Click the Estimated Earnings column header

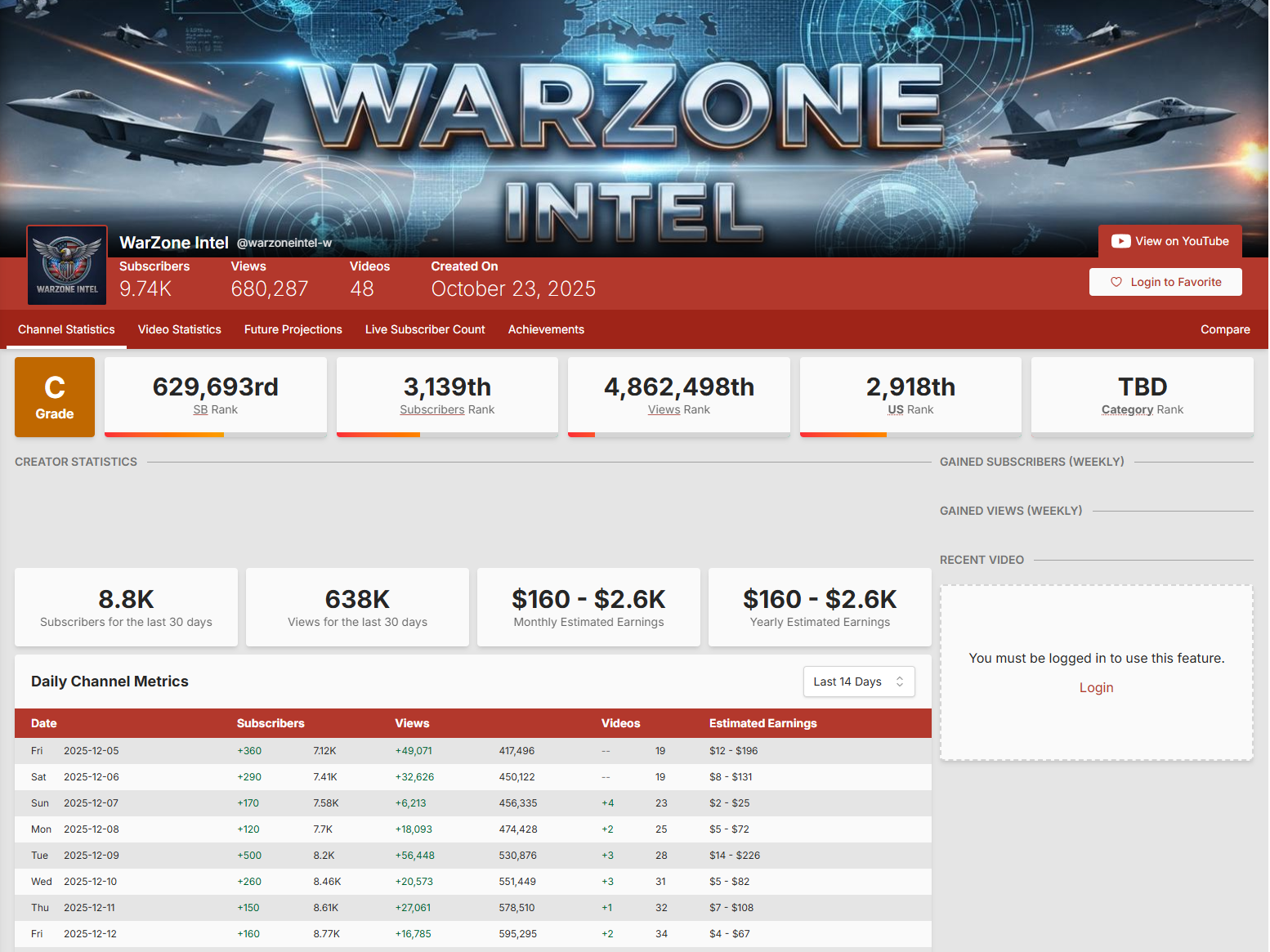click(x=762, y=723)
